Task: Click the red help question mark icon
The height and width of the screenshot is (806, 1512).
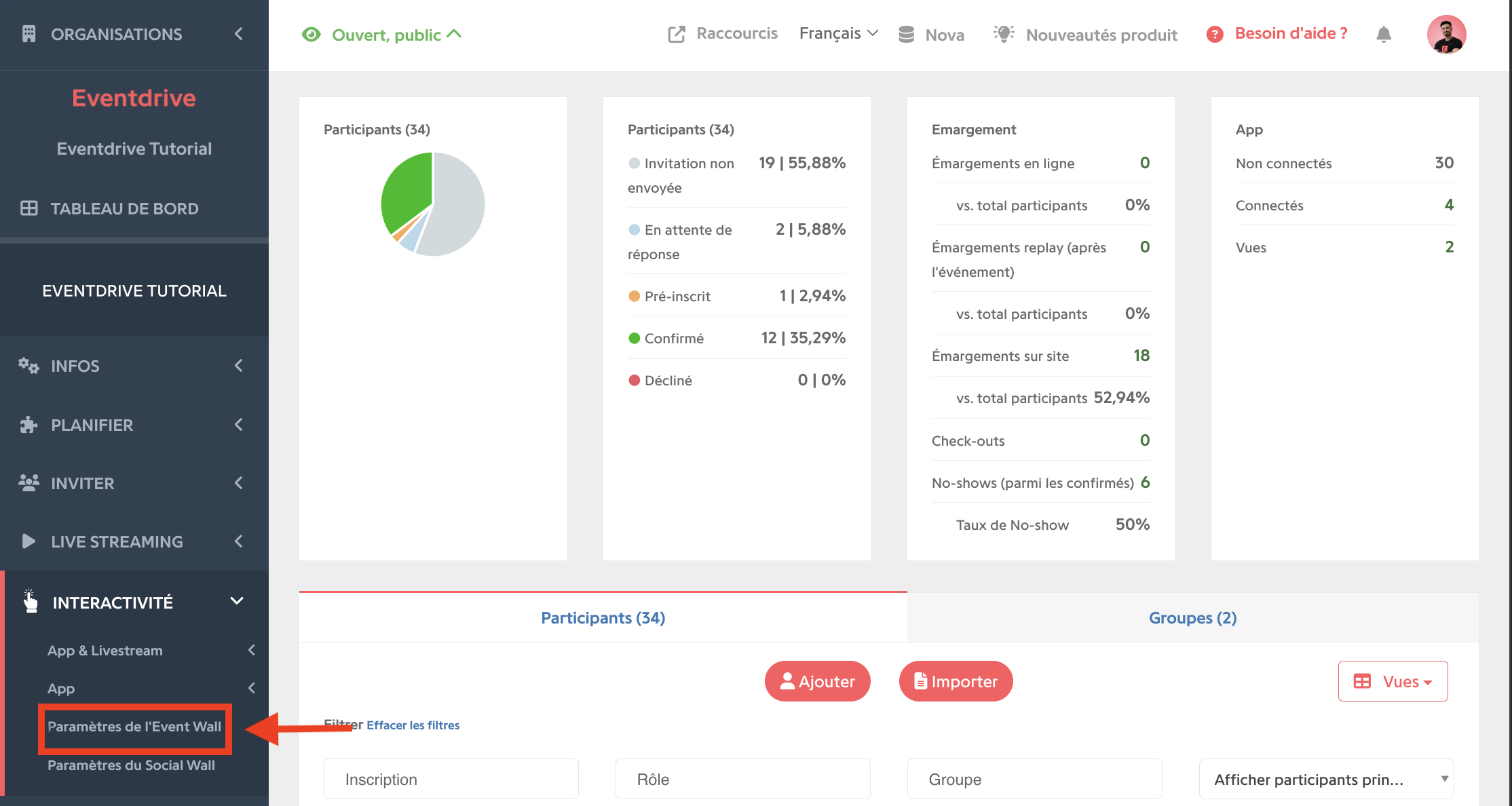Action: point(1215,34)
